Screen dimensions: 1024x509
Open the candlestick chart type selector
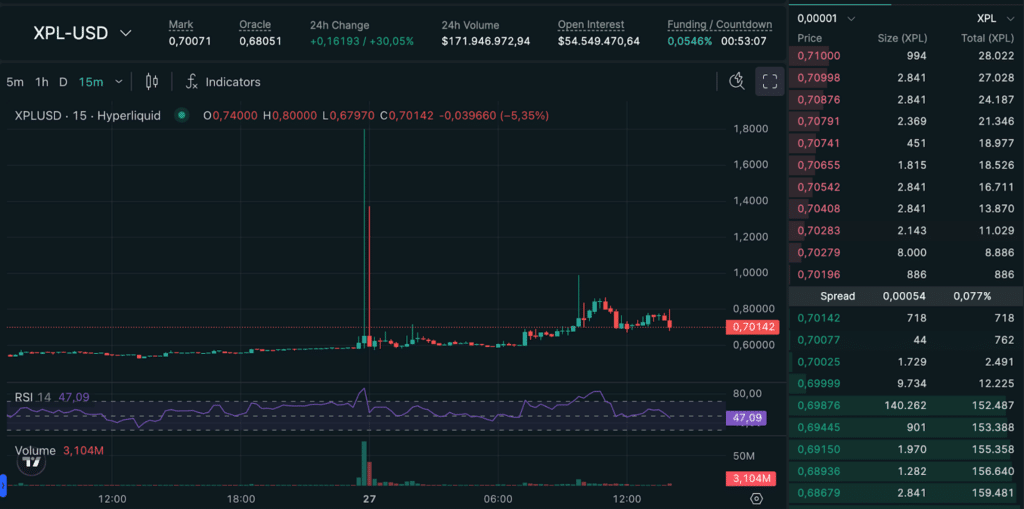[x=152, y=82]
